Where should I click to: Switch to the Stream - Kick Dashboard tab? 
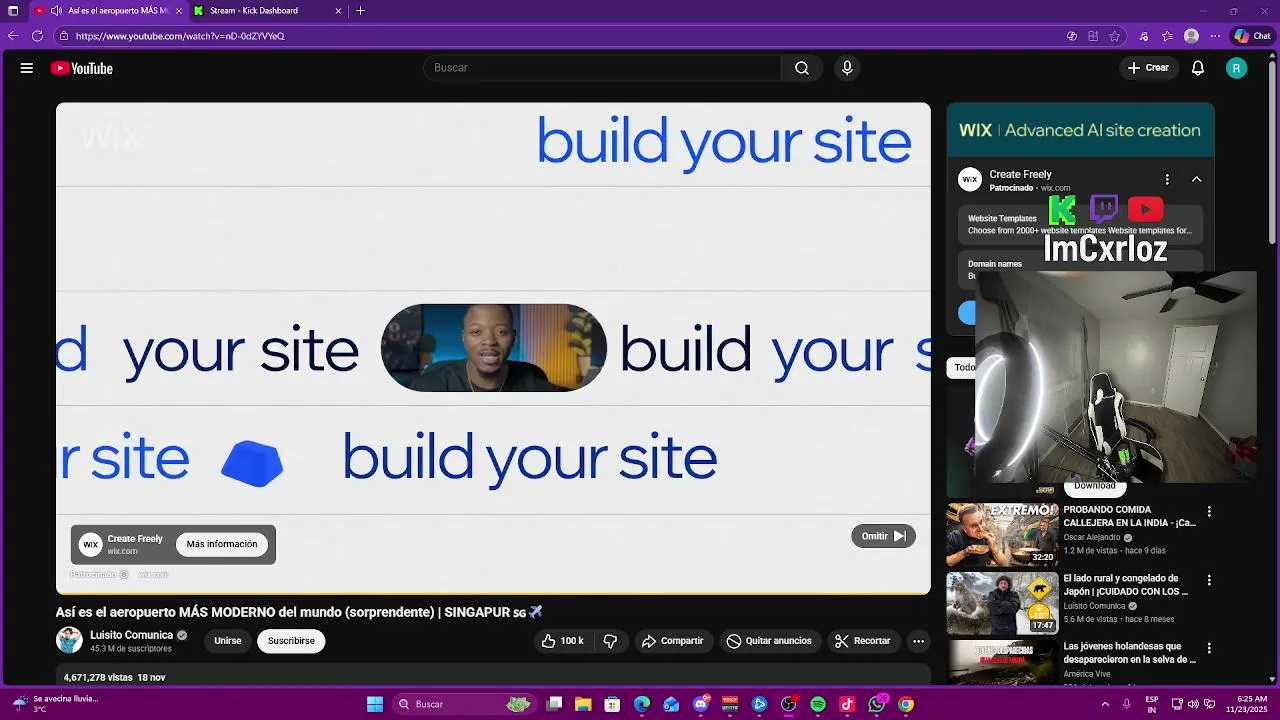(x=268, y=11)
